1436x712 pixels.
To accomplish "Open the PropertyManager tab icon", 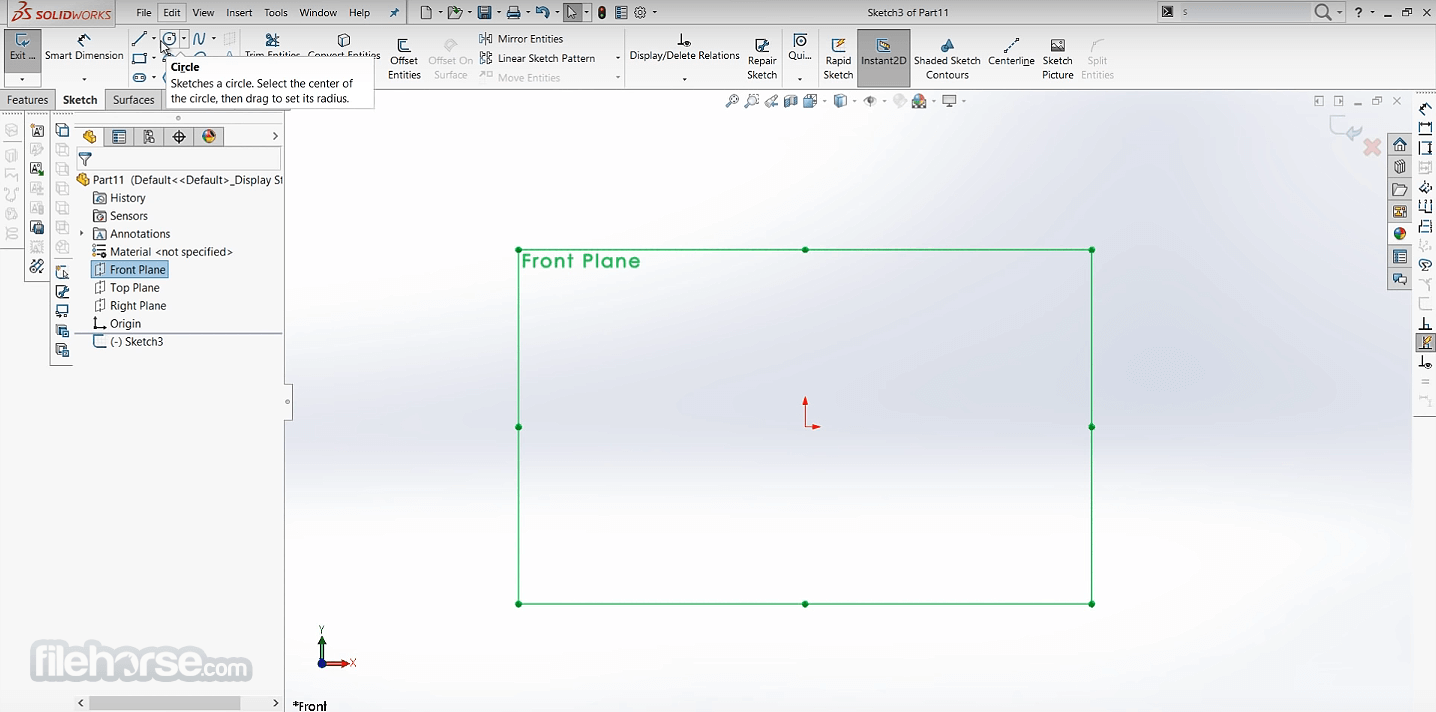I will (x=119, y=137).
